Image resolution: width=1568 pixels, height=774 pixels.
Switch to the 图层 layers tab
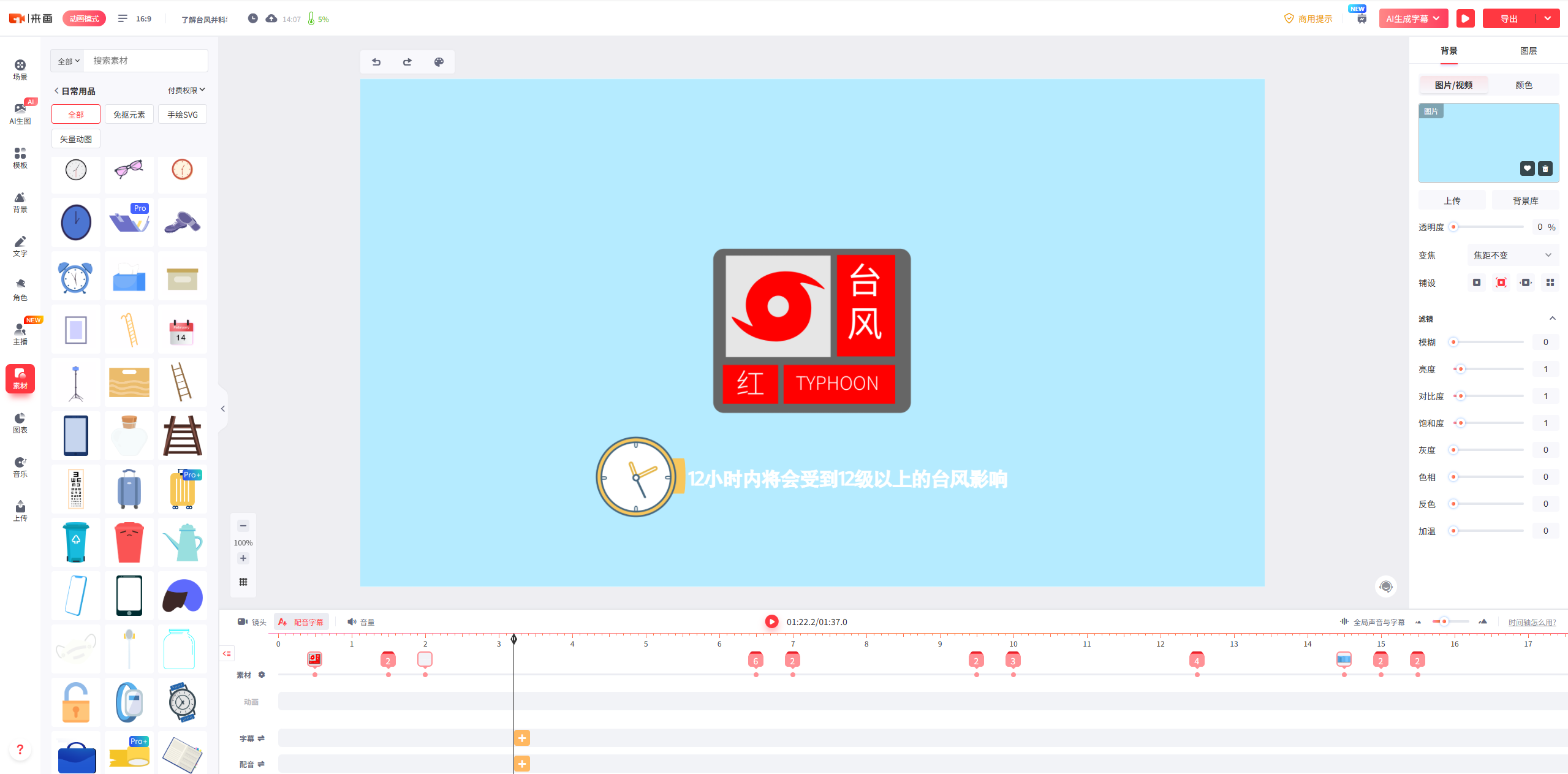tap(1528, 51)
